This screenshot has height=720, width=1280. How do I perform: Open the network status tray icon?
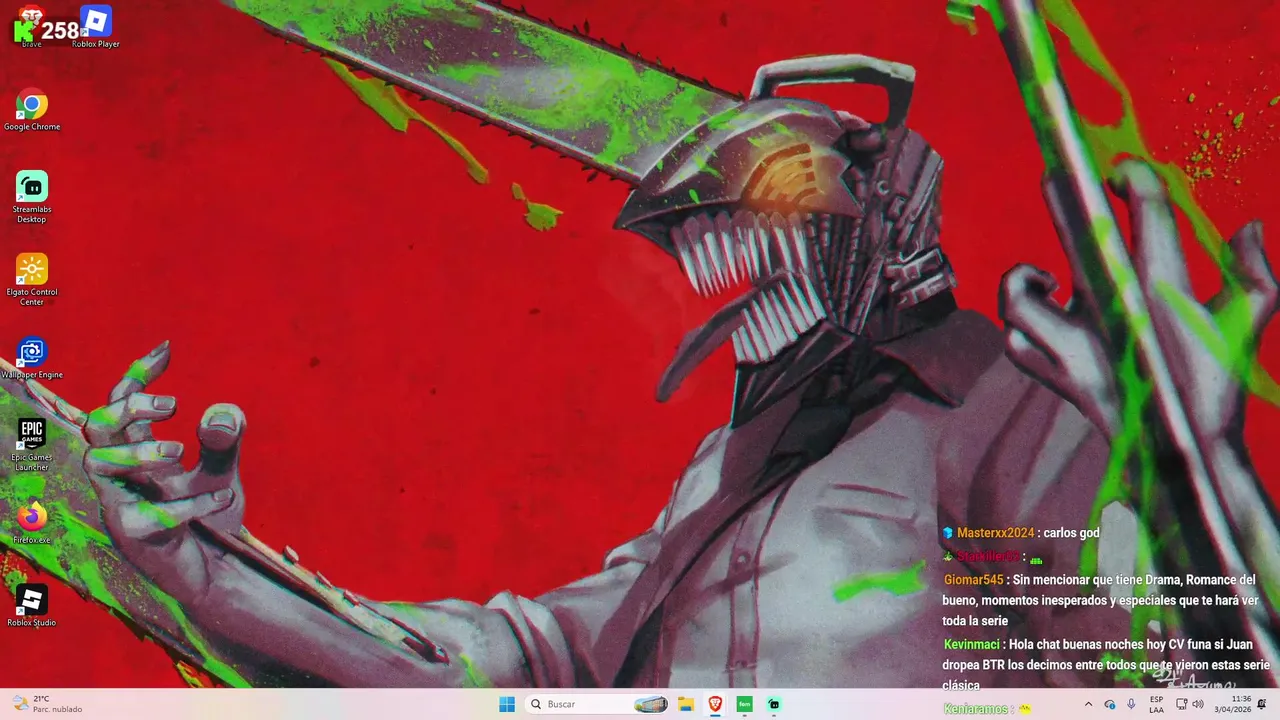pyautogui.click(x=1181, y=704)
